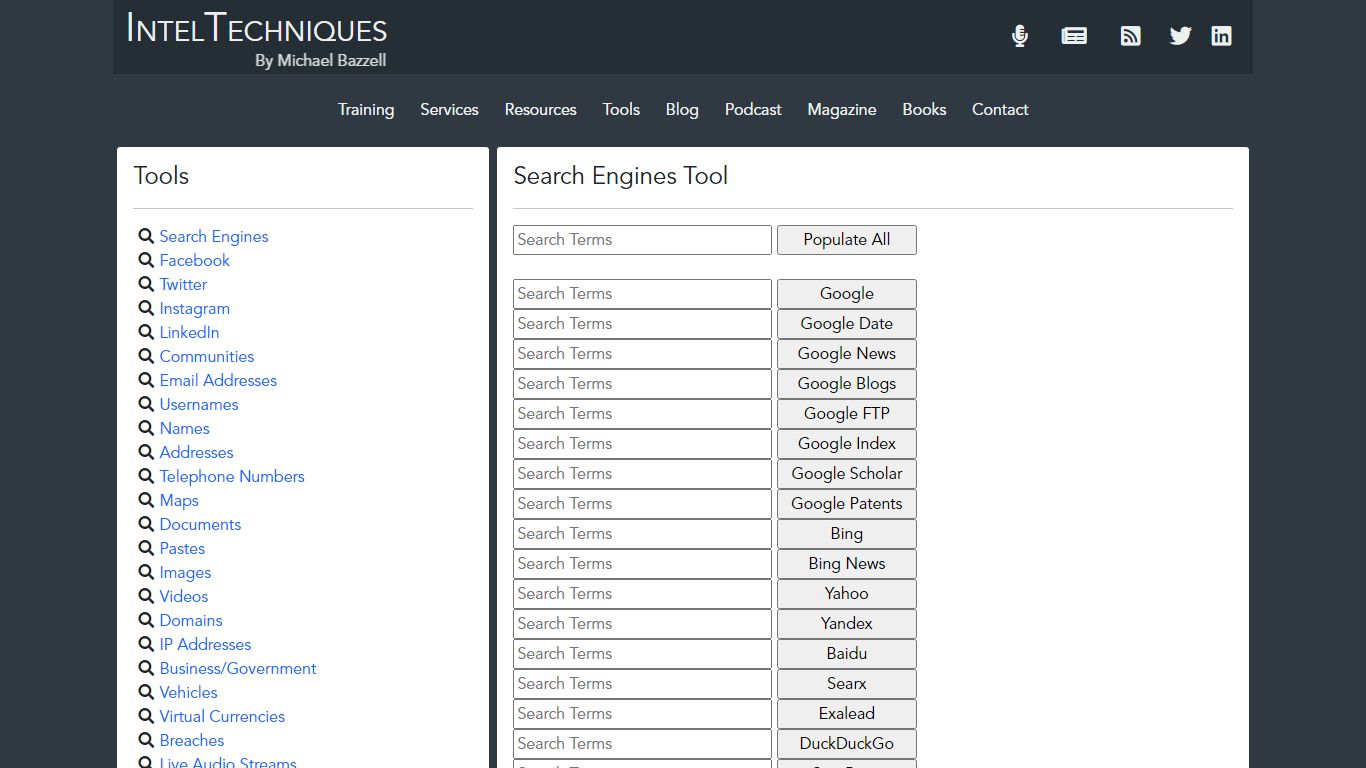The width and height of the screenshot is (1366, 768).
Task: Open the Email Addresses tools link
Action: [218, 381]
